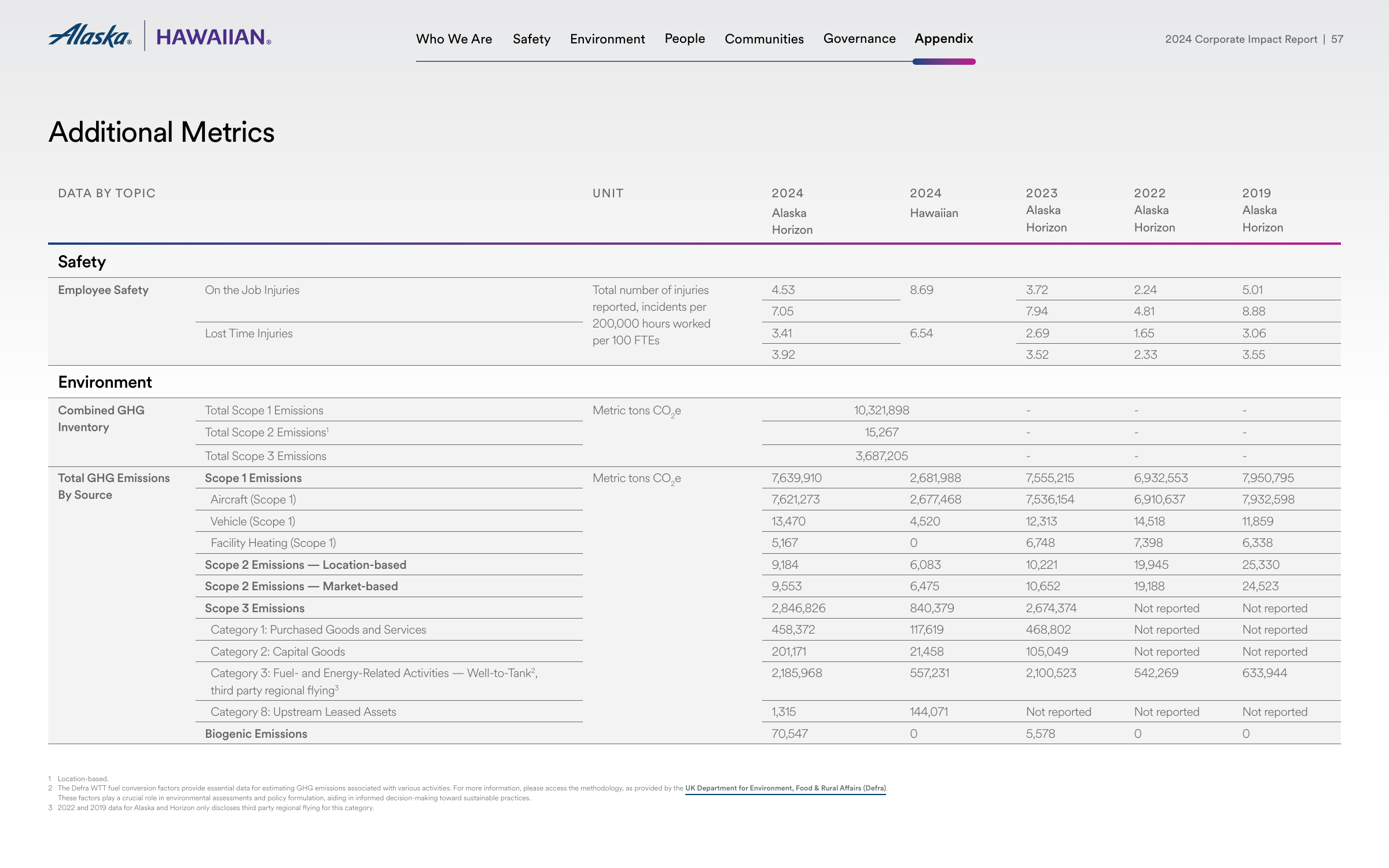The height and width of the screenshot is (868, 1389).
Task: Click the Hawaiian Airlines logo
Action: [214, 37]
